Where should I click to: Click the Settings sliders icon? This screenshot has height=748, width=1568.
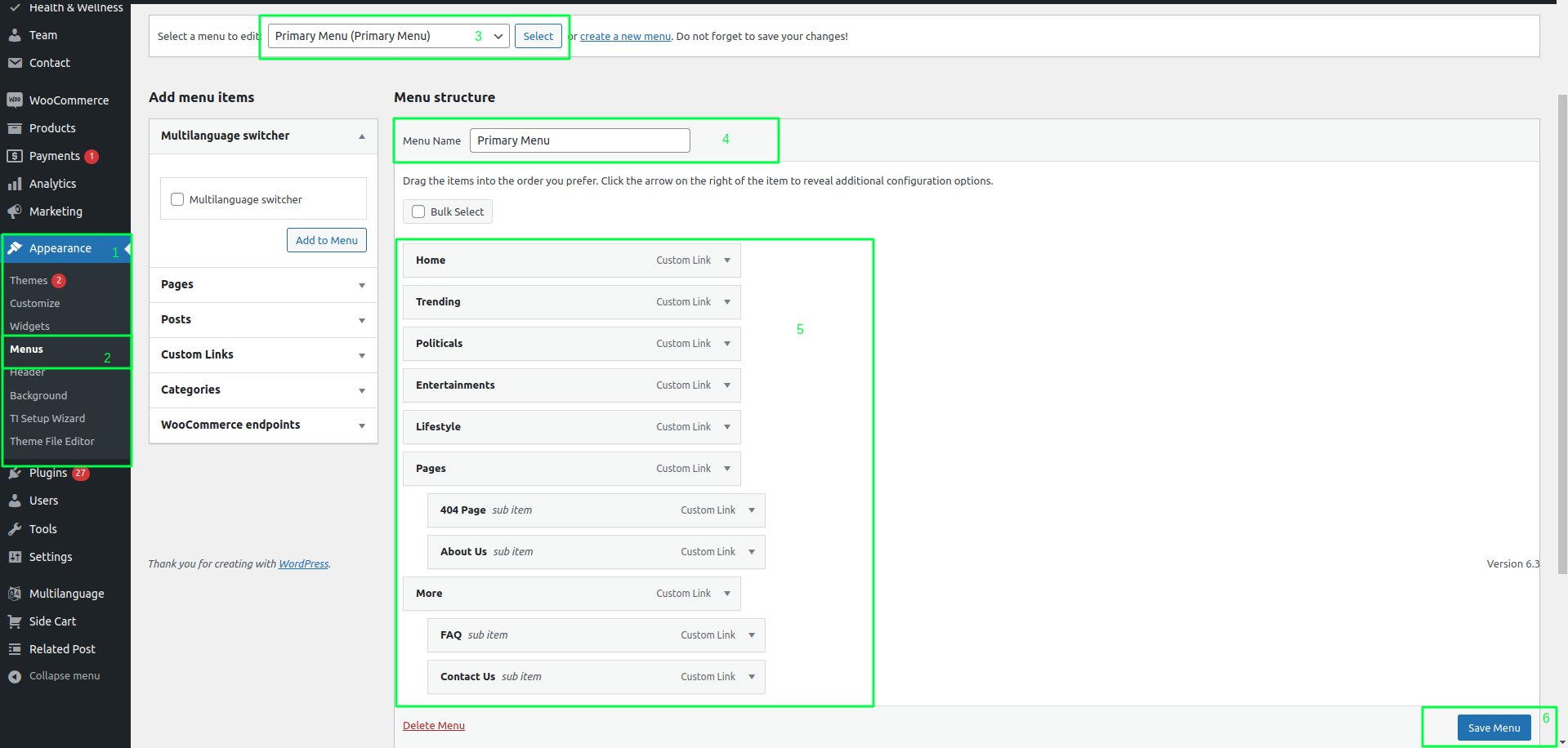15,557
